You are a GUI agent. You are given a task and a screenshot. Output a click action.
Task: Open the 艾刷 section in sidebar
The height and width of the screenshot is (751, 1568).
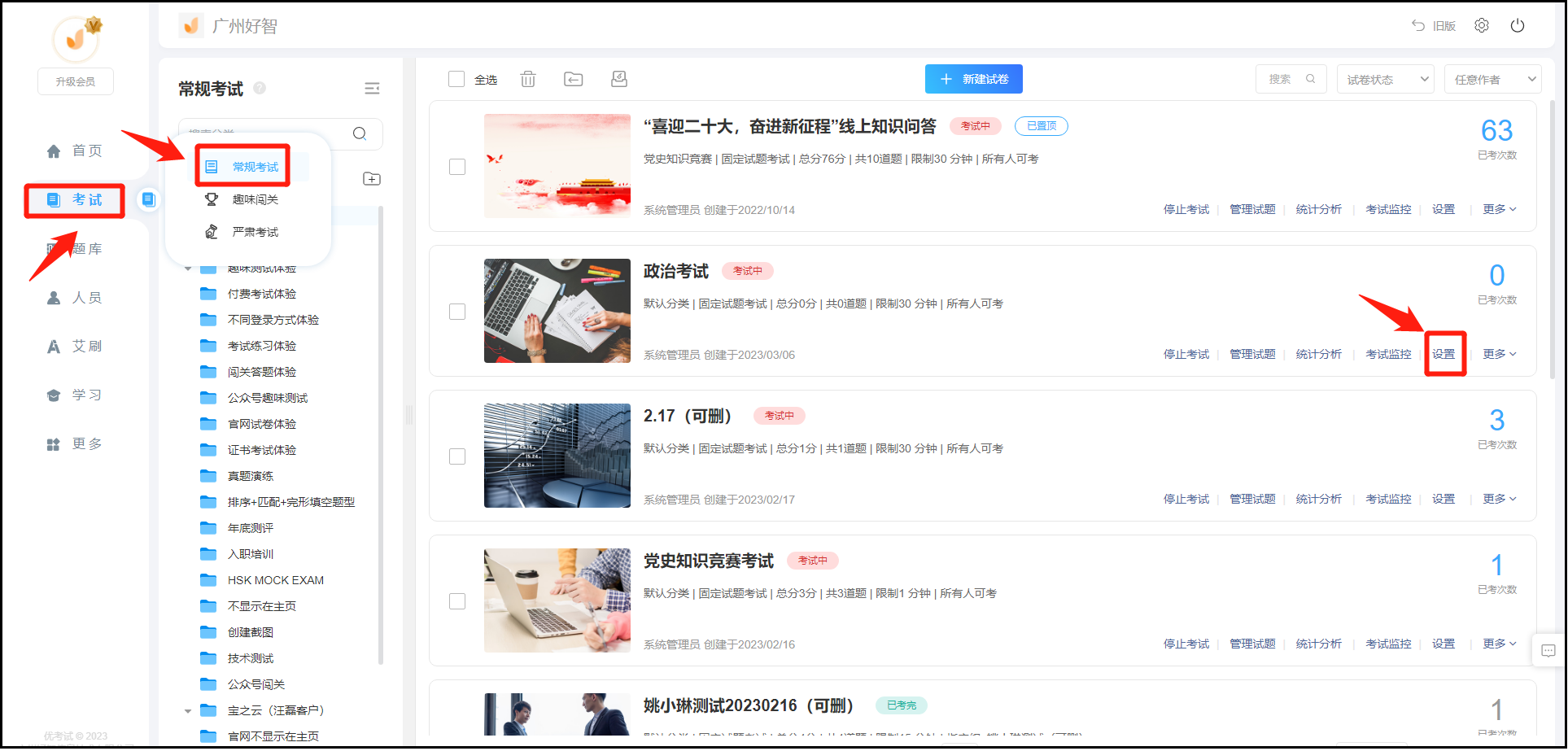(x=75, y=347)
